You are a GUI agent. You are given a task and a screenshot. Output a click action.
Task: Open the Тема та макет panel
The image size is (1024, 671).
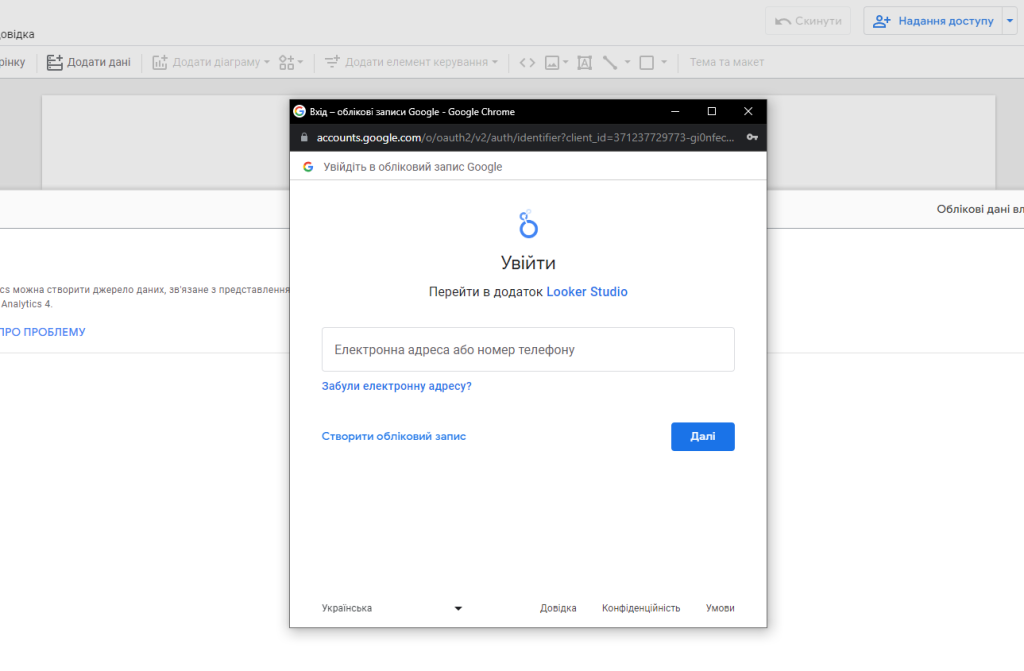(x=726, y=62)
